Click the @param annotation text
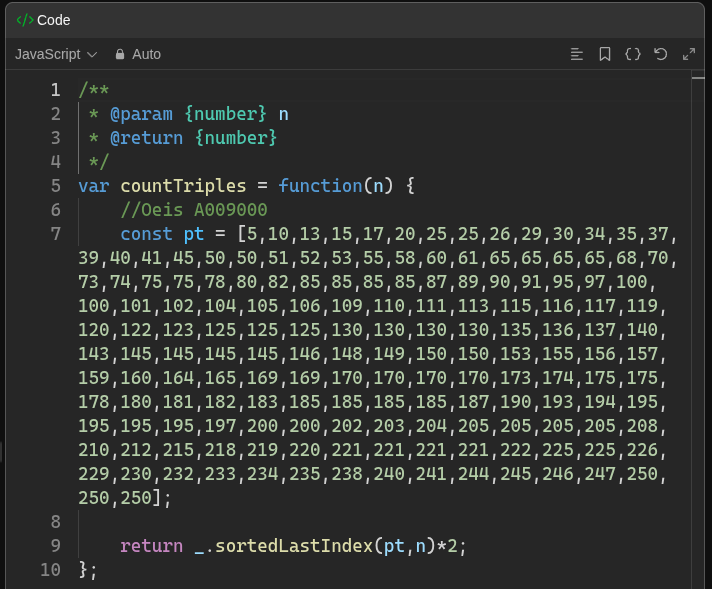Image resolution: width=712 pixels, height=589 pixels. click(x=141, y=114)
